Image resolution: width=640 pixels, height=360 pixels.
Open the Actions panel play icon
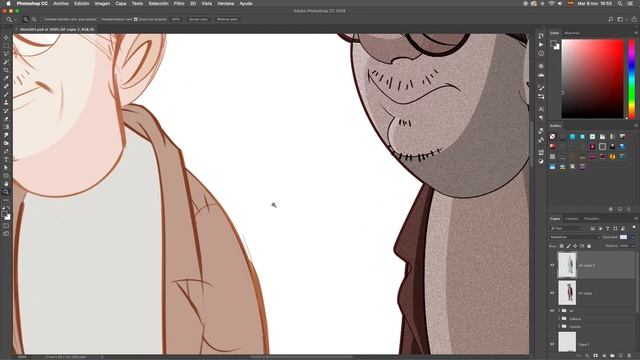541,44
